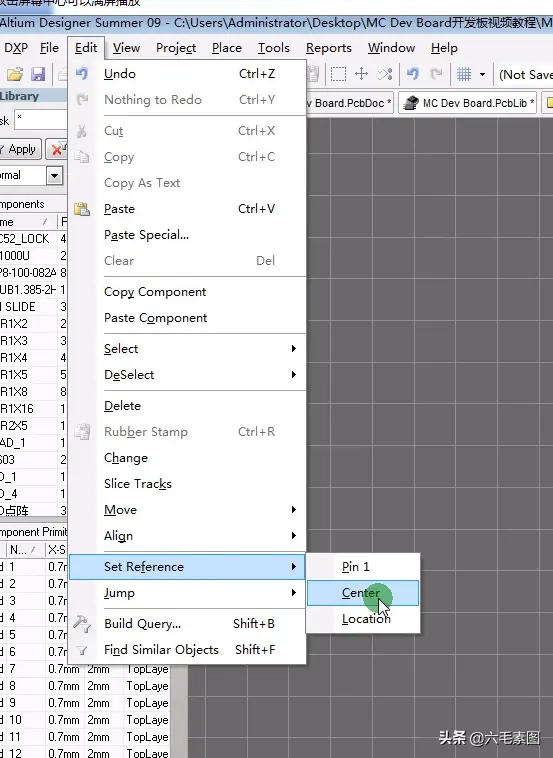Select pad 10 primitive row
The width and height of the screenshot is (553, 758).
85,720
